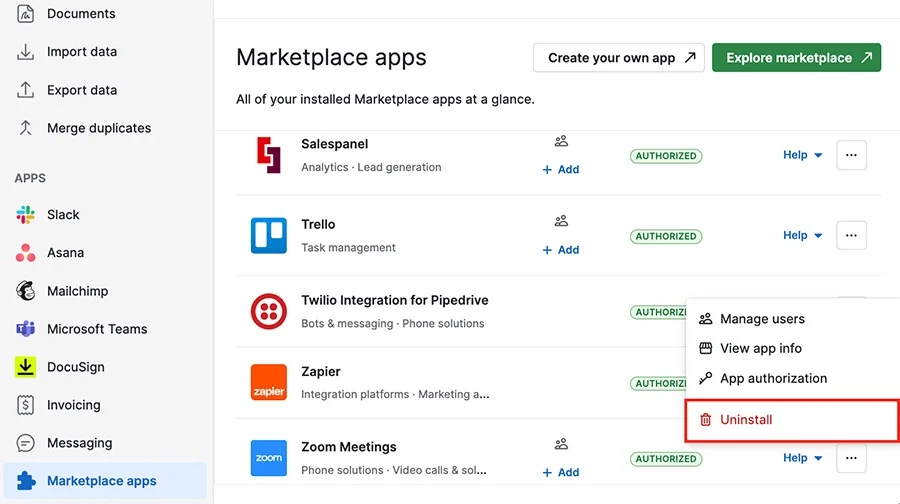Viewport: 900px width, 504px height.
Task: Click the Explore marketplace button
Action: (x=796, y=57)
